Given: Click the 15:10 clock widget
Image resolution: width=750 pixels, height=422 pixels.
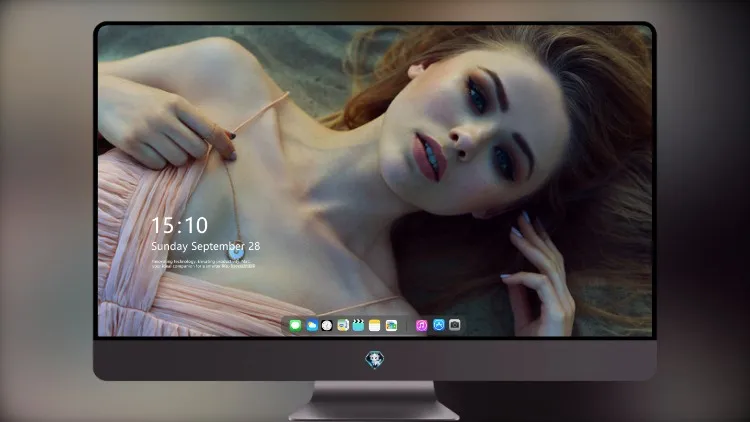Looking at the screenshot, I should tap(179, 225).
